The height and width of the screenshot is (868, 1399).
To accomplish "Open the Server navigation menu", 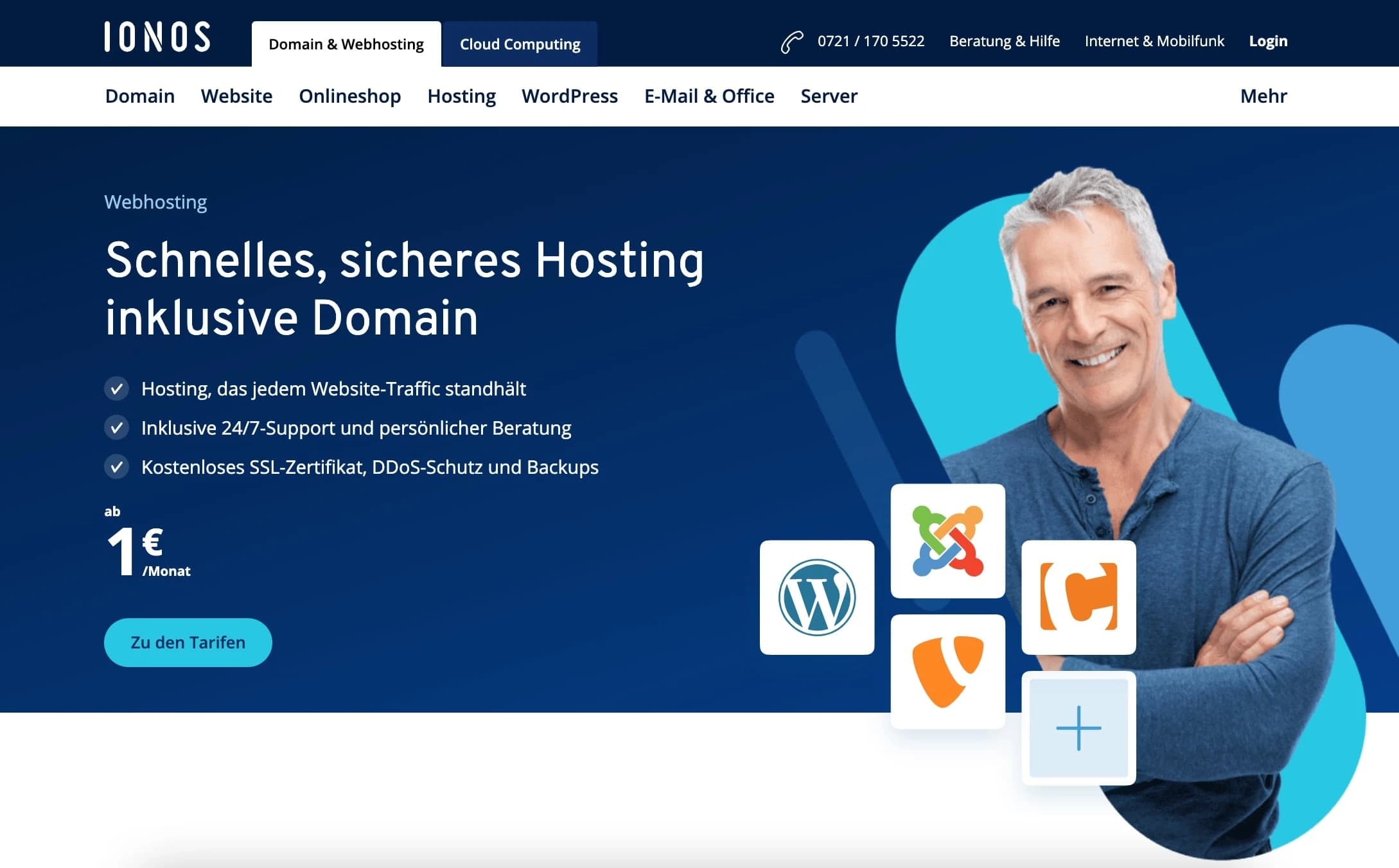I will pyautogui.click(x=829, y=96).
